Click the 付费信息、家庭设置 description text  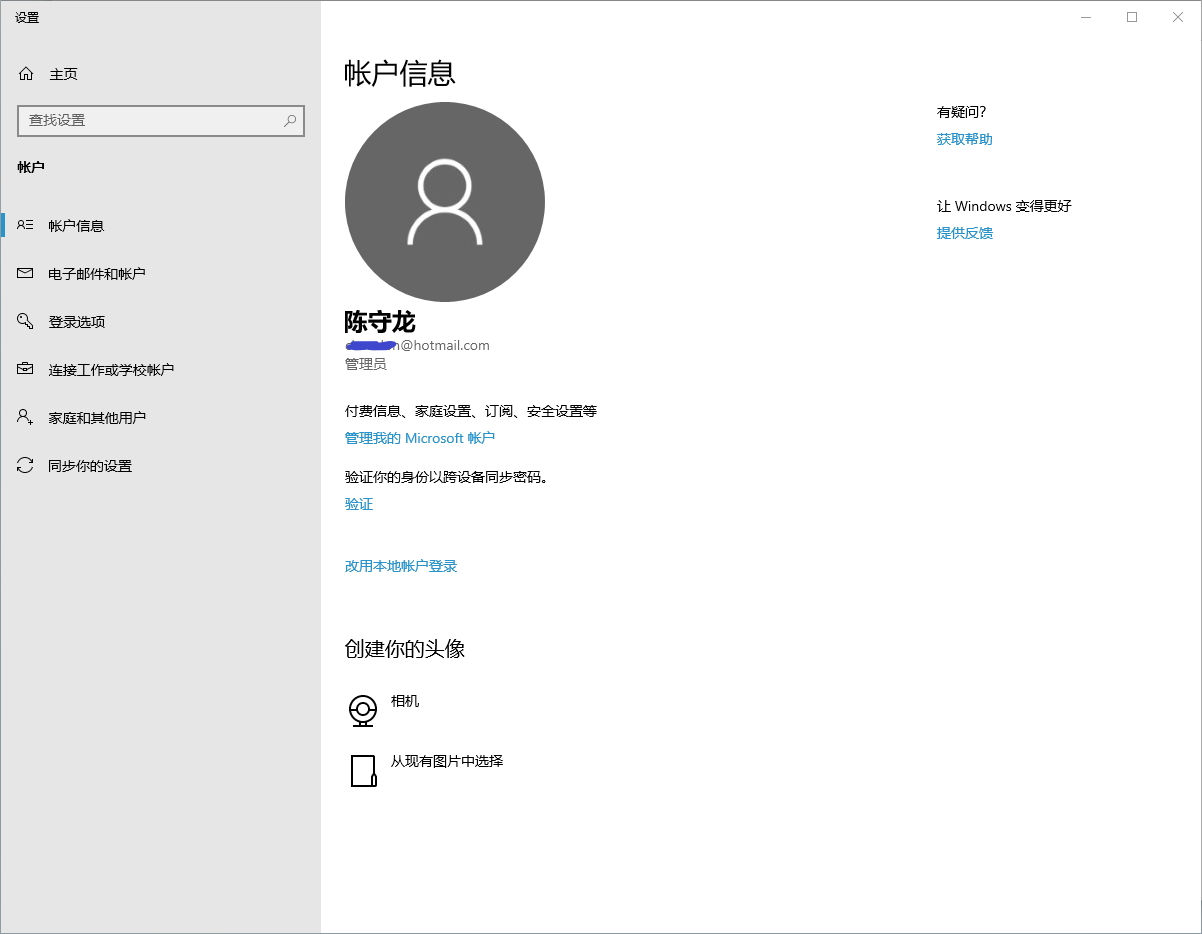[471, 411]
